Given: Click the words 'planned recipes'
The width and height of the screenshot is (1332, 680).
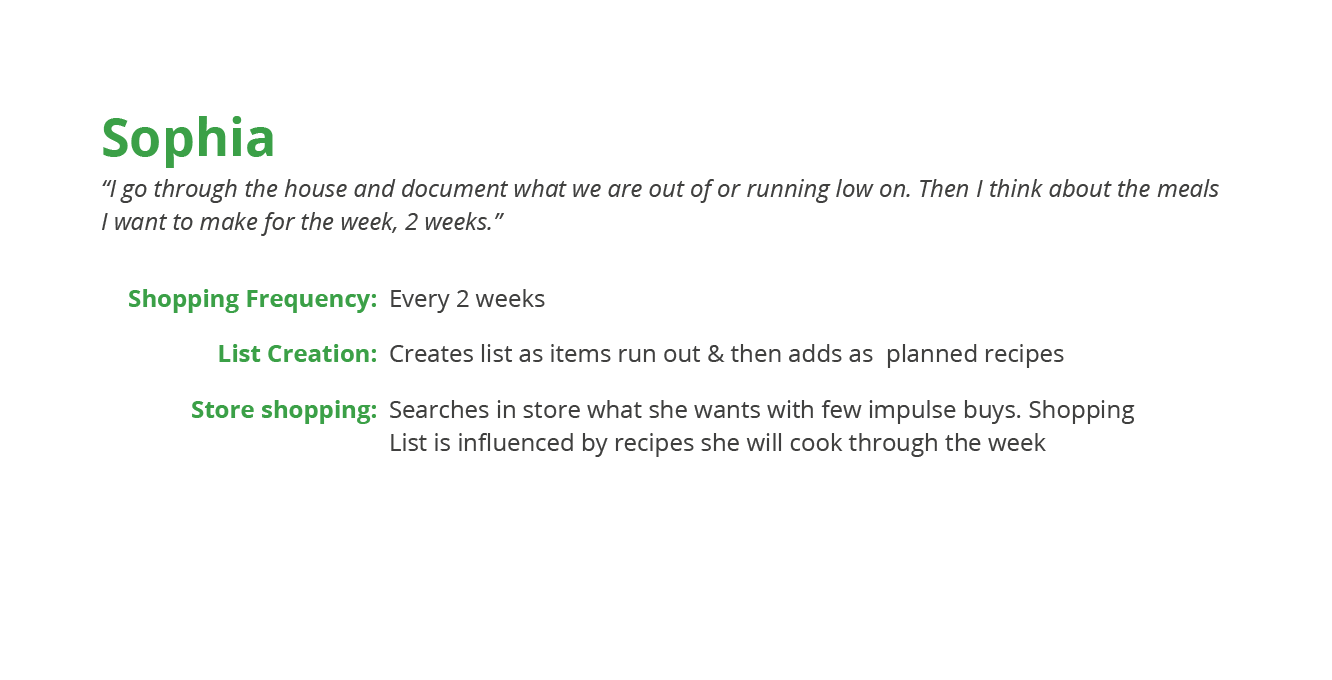Looking at the screenshot, I should point(975,354).
